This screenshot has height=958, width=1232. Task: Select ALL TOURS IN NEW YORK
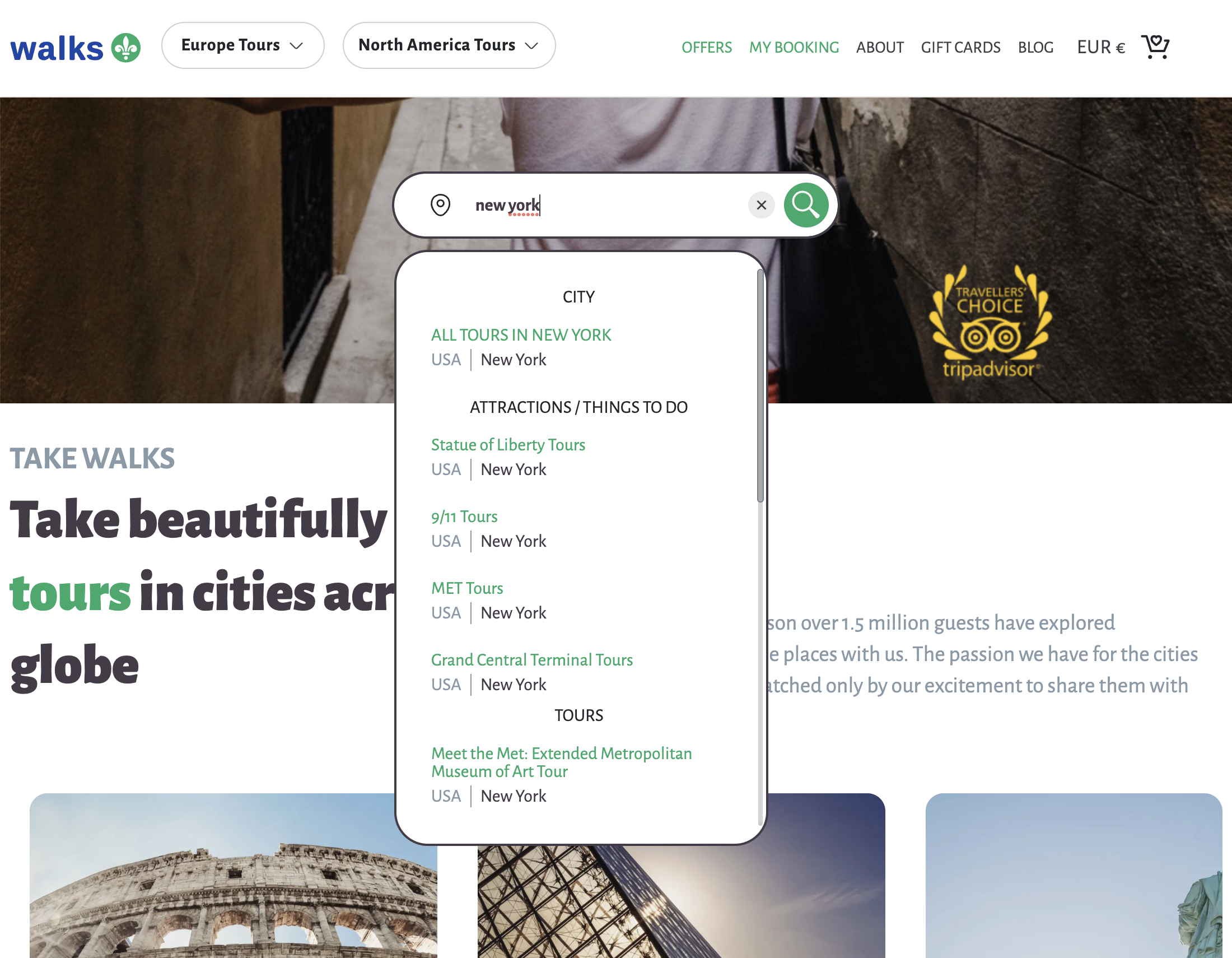521,334
